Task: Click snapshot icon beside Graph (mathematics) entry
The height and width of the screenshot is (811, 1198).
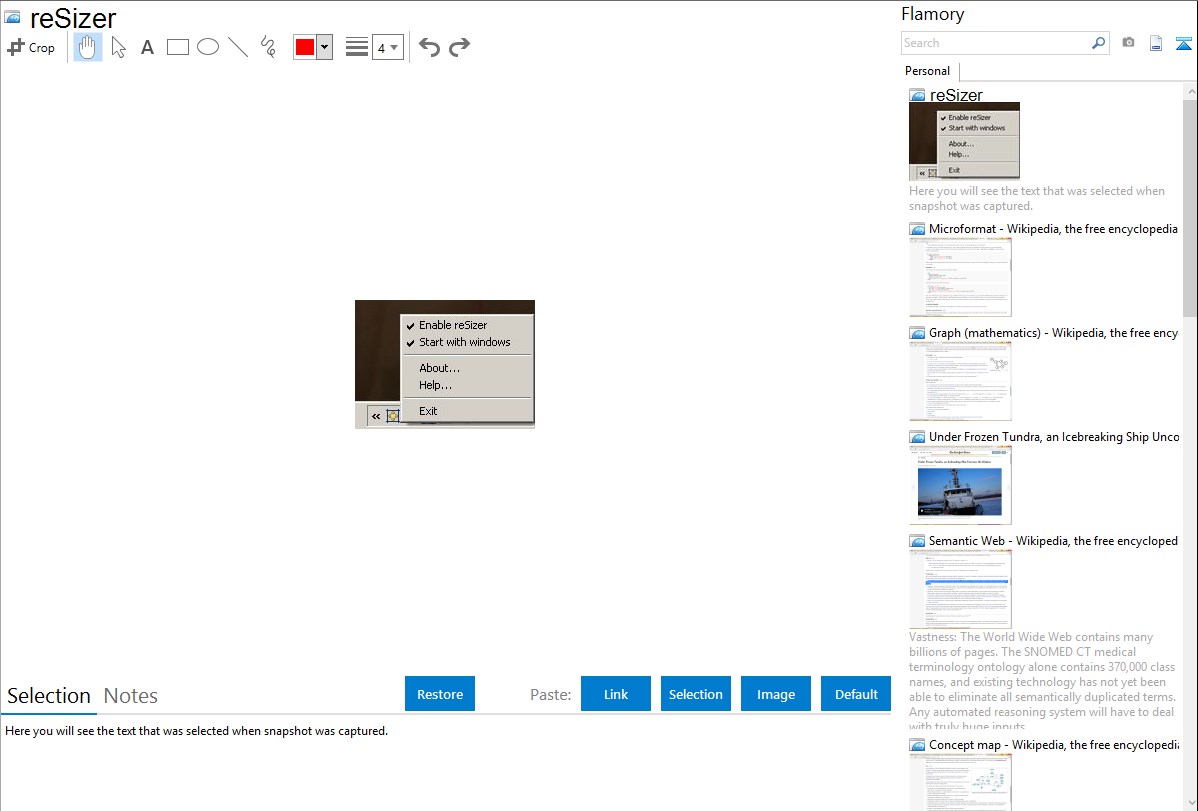Action: pyautogui.click(x=918, y=333)
